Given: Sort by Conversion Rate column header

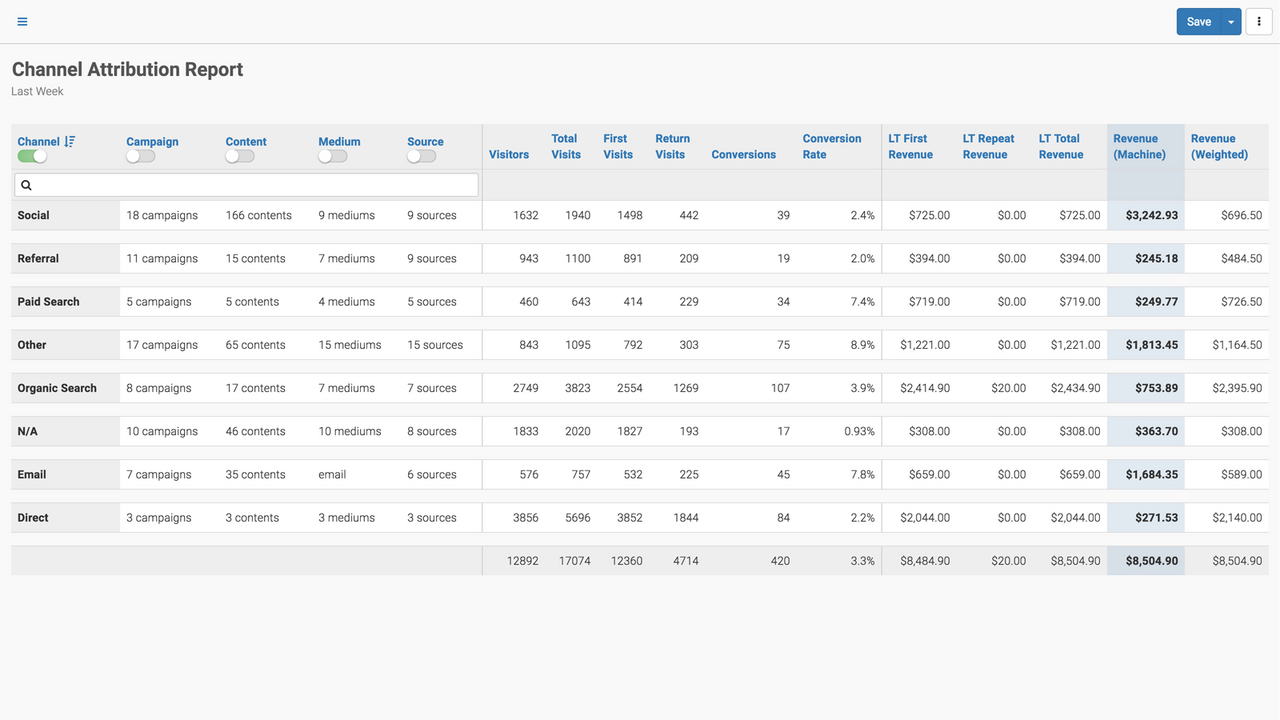Looking at the screenshot, I should pos(832,147).
